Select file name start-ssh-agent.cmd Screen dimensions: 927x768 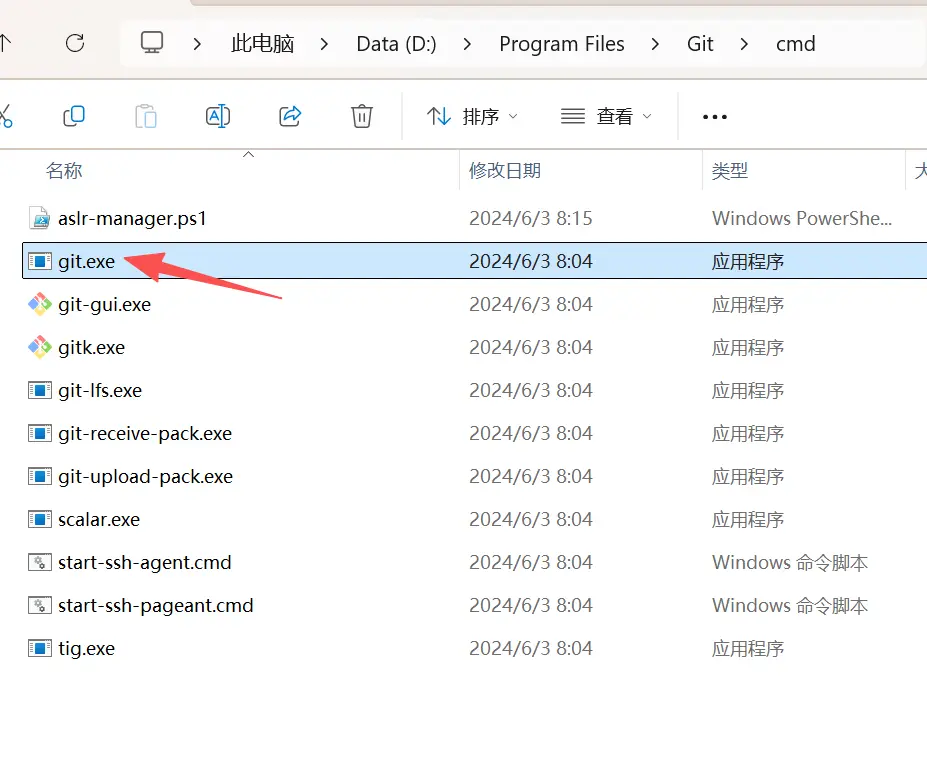click(x=145, y=562)
